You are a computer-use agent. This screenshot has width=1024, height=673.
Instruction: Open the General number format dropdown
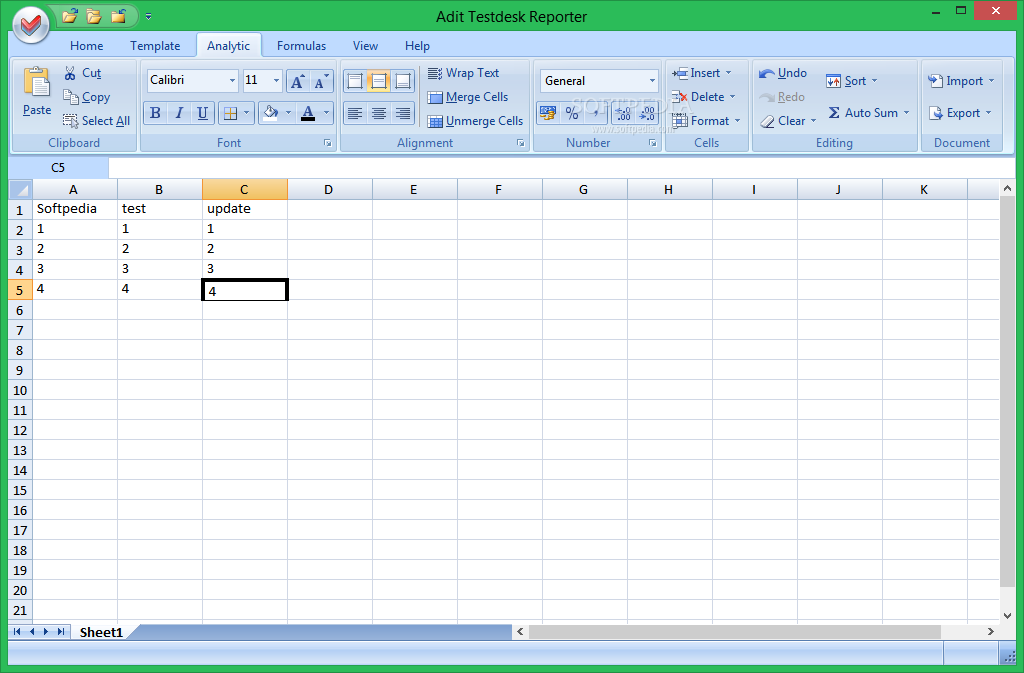pos(652,81)
